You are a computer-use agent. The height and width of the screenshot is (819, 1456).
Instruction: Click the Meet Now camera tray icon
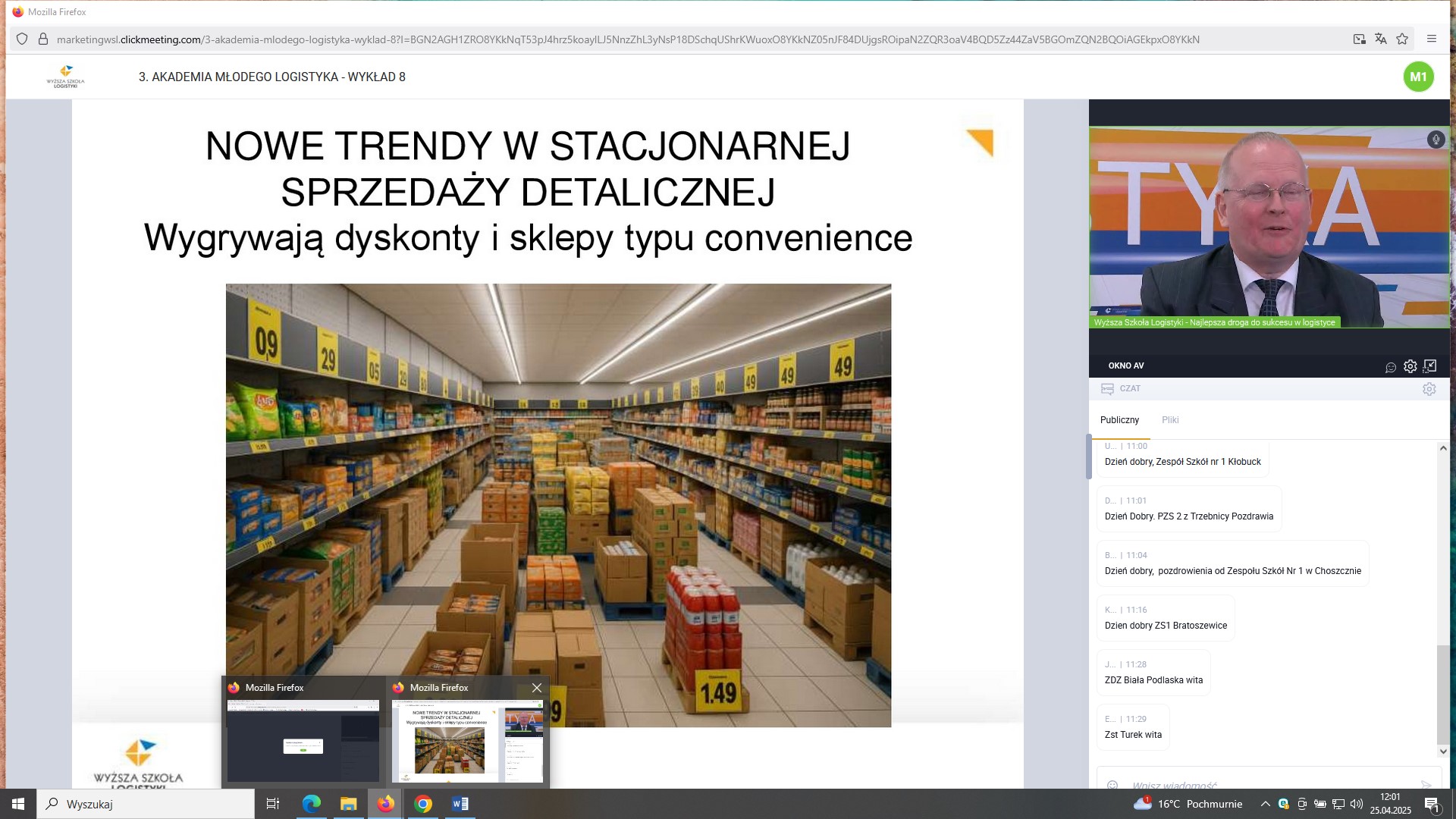click(x=1302, y=804)
